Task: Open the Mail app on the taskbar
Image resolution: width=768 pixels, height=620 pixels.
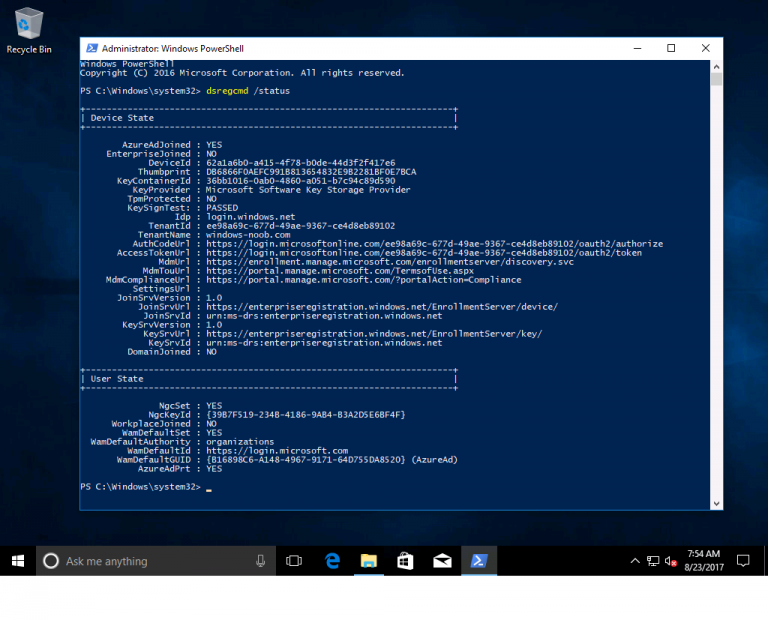Action: click(x=441, y=561)
